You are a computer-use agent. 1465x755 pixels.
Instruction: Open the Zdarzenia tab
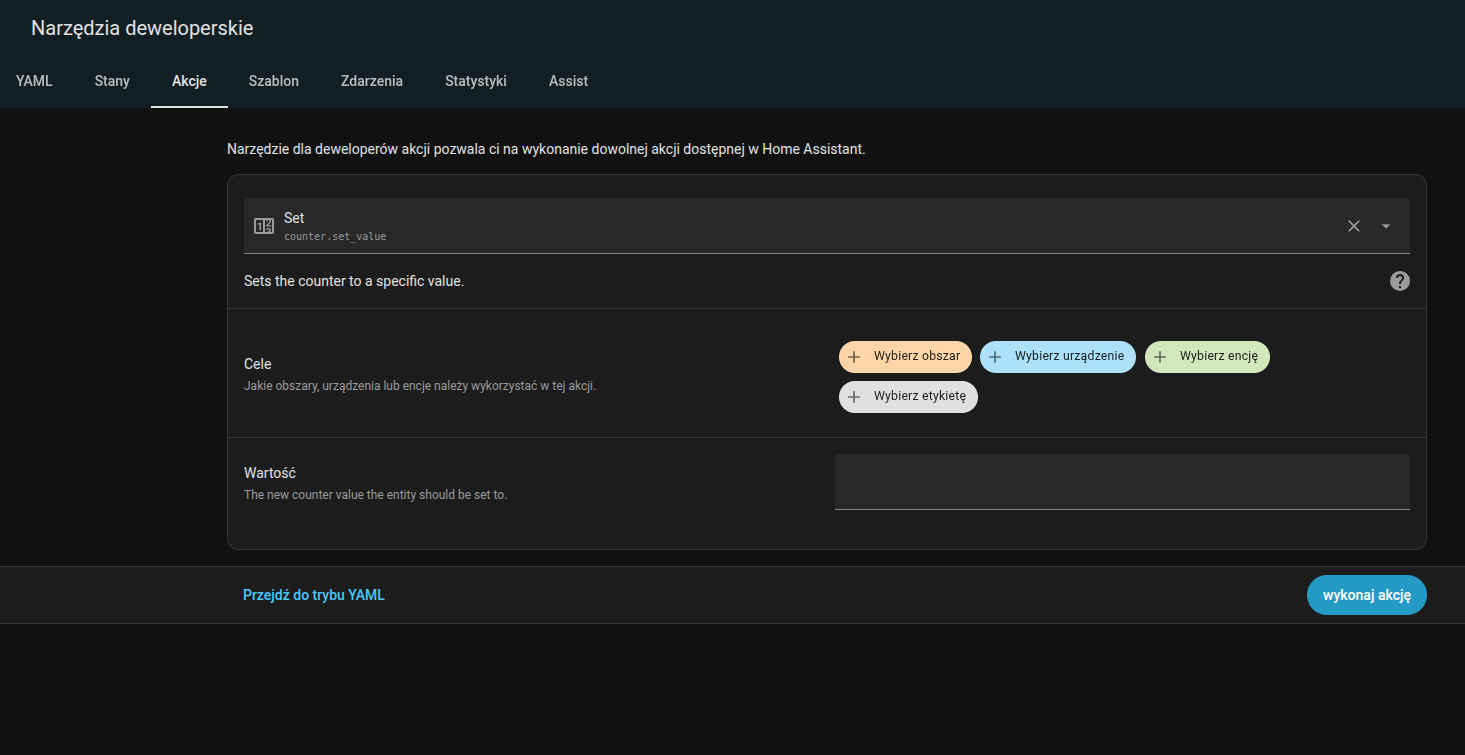click(371, 81)
